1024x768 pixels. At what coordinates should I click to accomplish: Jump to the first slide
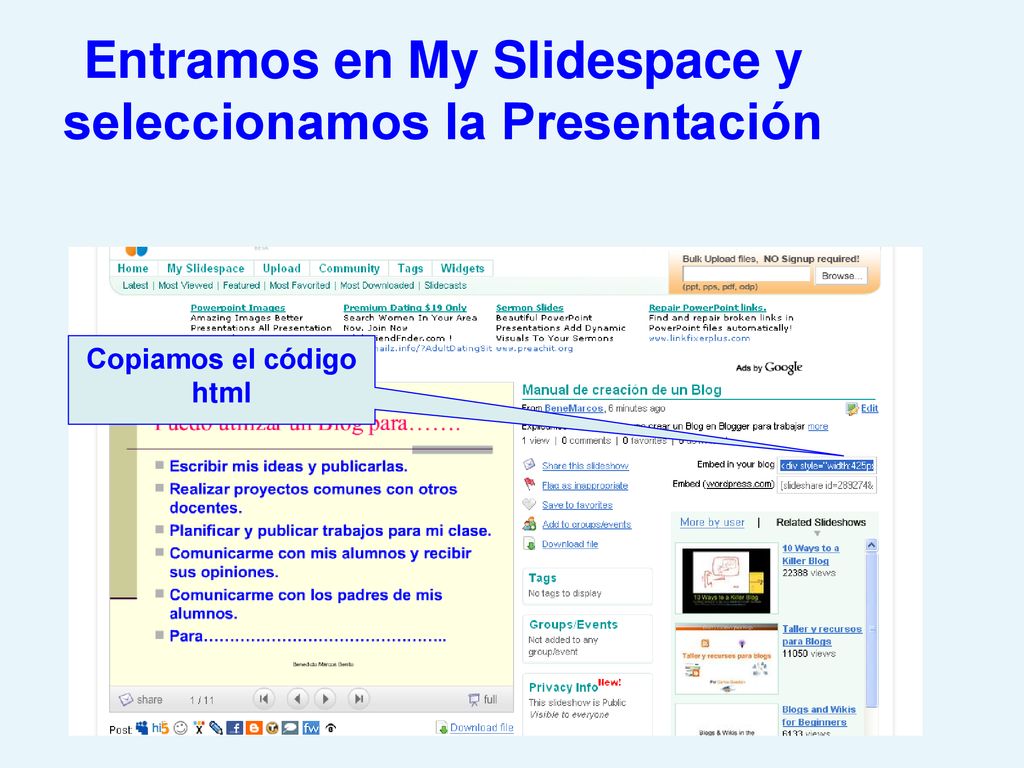pos(264,699)
